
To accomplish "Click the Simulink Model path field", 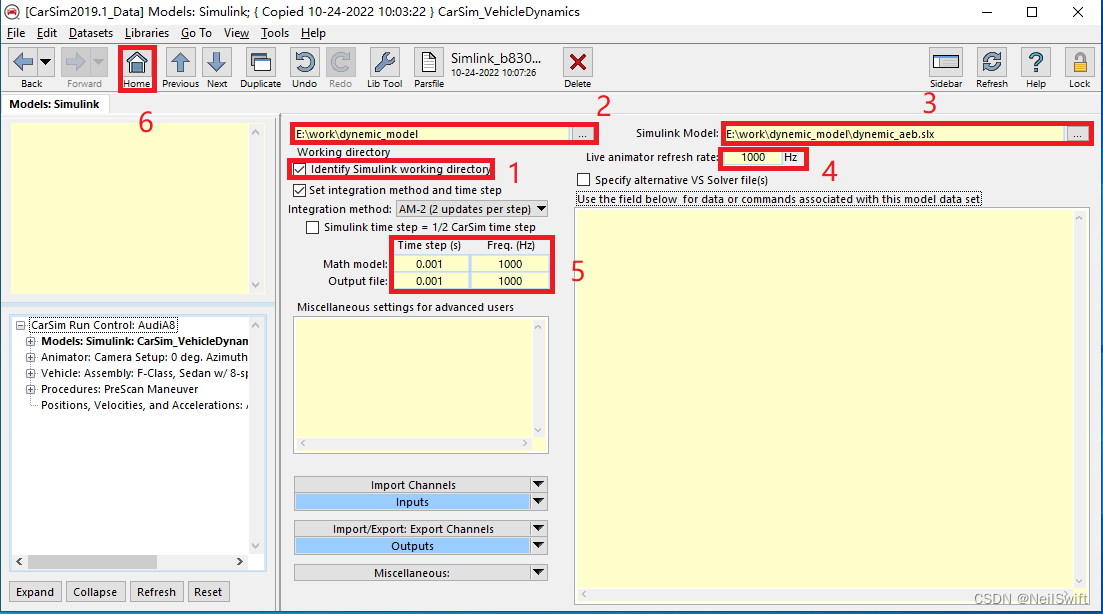I will [894, 134].
